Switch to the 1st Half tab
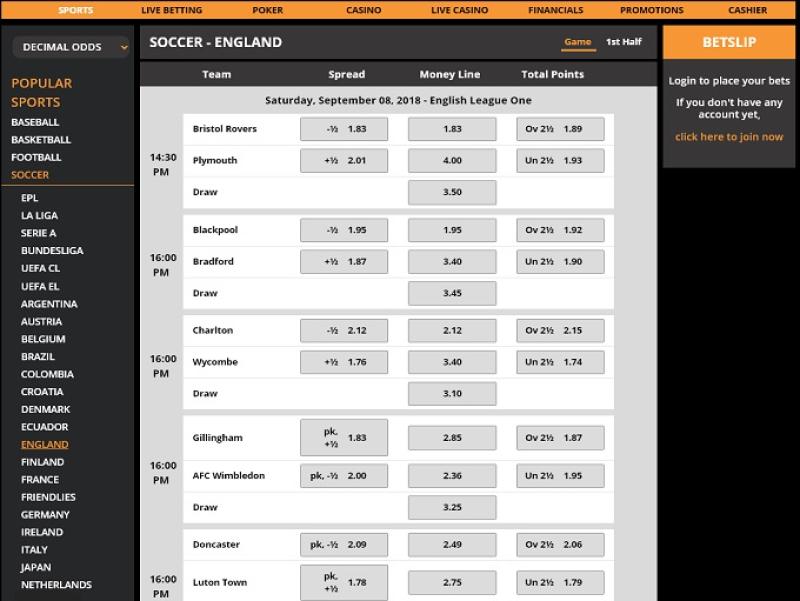800x601 pixels. pos(623,42)
